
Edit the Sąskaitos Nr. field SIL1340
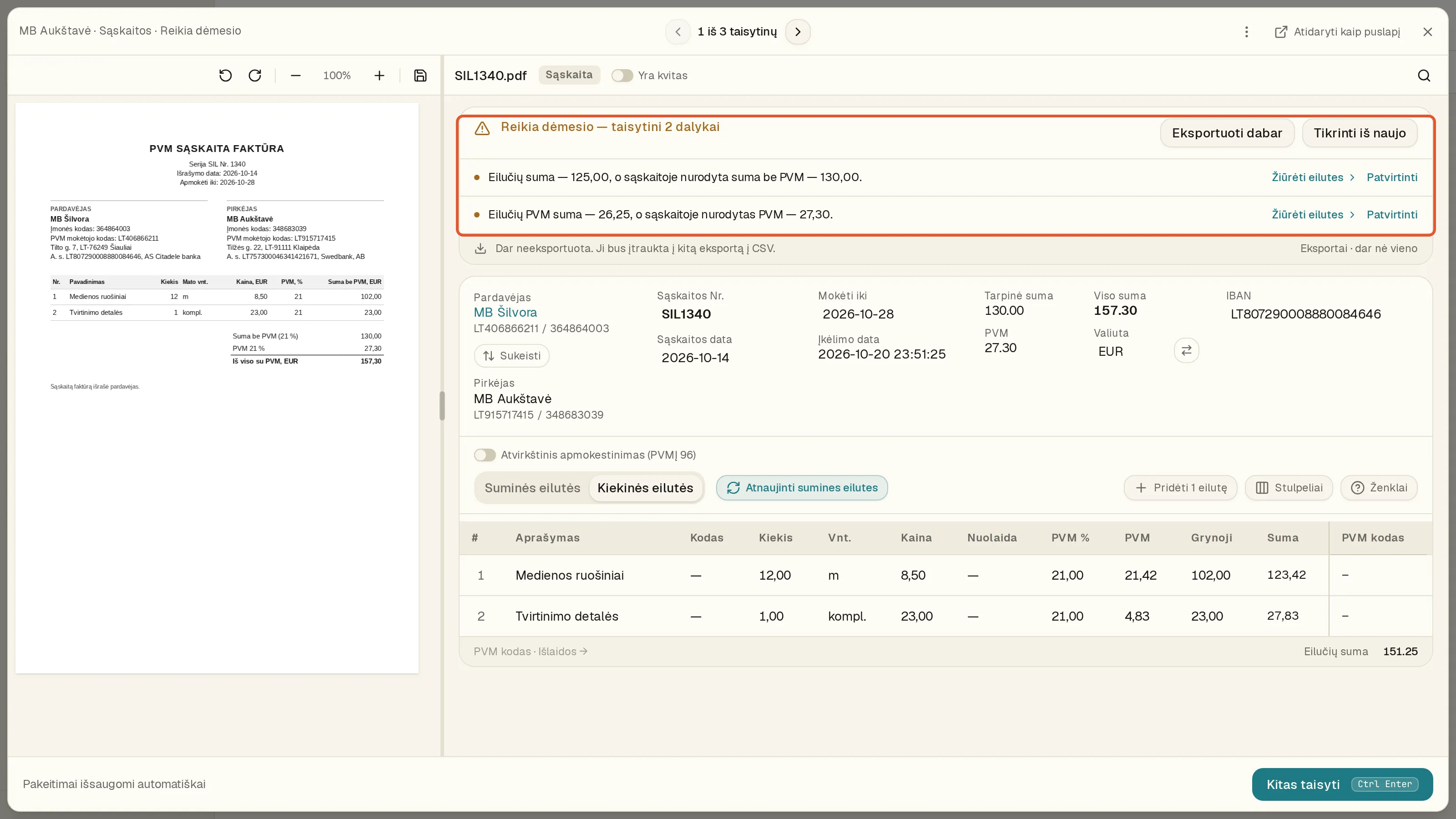pyautogui.click(x=686, y=313)
